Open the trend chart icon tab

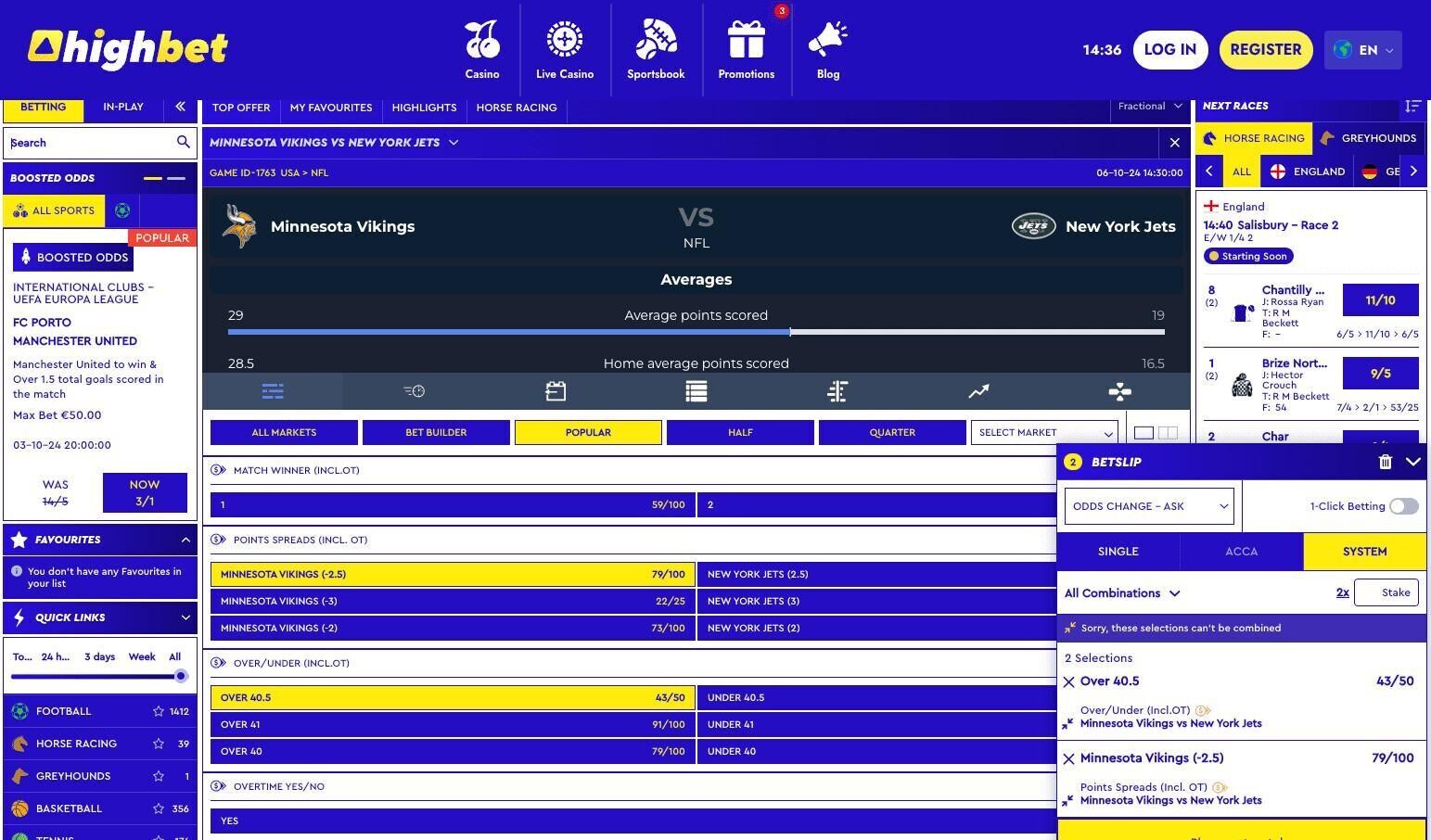pyautogui.click(x=978, y=391)
